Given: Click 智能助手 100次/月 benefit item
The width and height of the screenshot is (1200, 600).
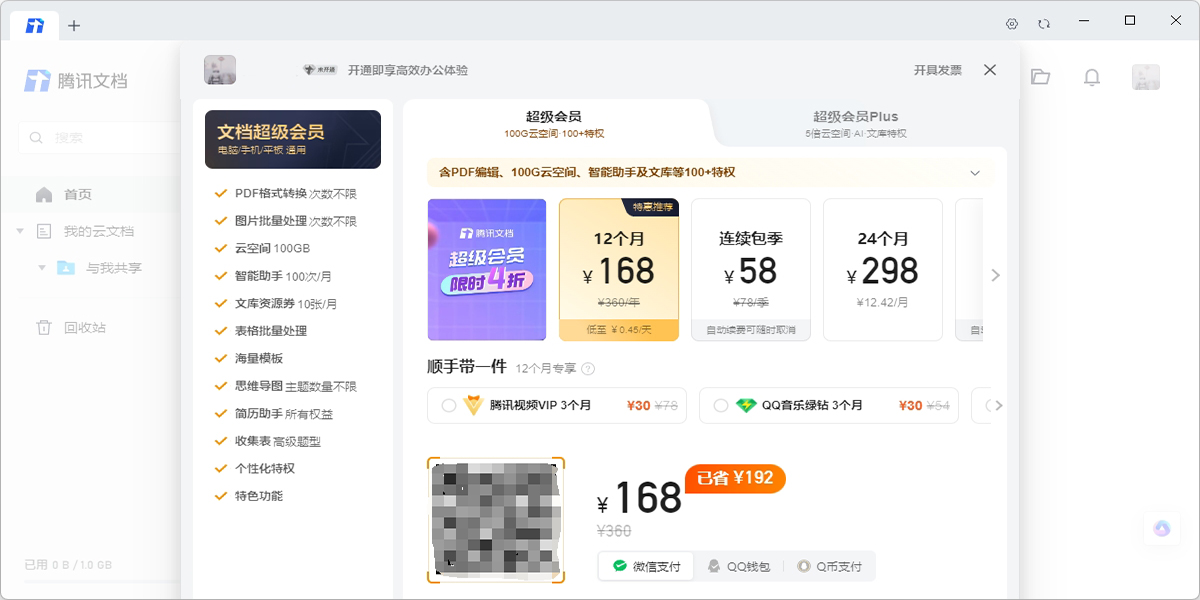Looking at the screenshot, I should click(x=273, y=276).
